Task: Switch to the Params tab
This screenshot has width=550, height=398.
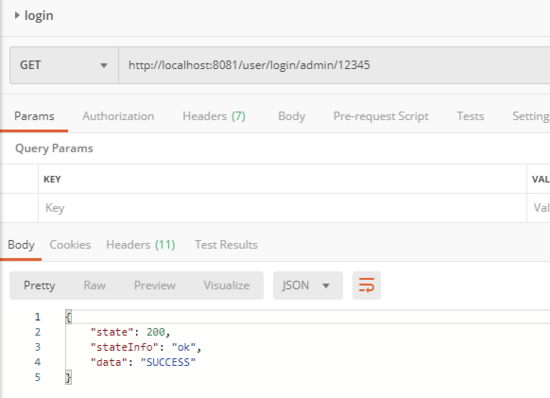Action: pos(34,116)
